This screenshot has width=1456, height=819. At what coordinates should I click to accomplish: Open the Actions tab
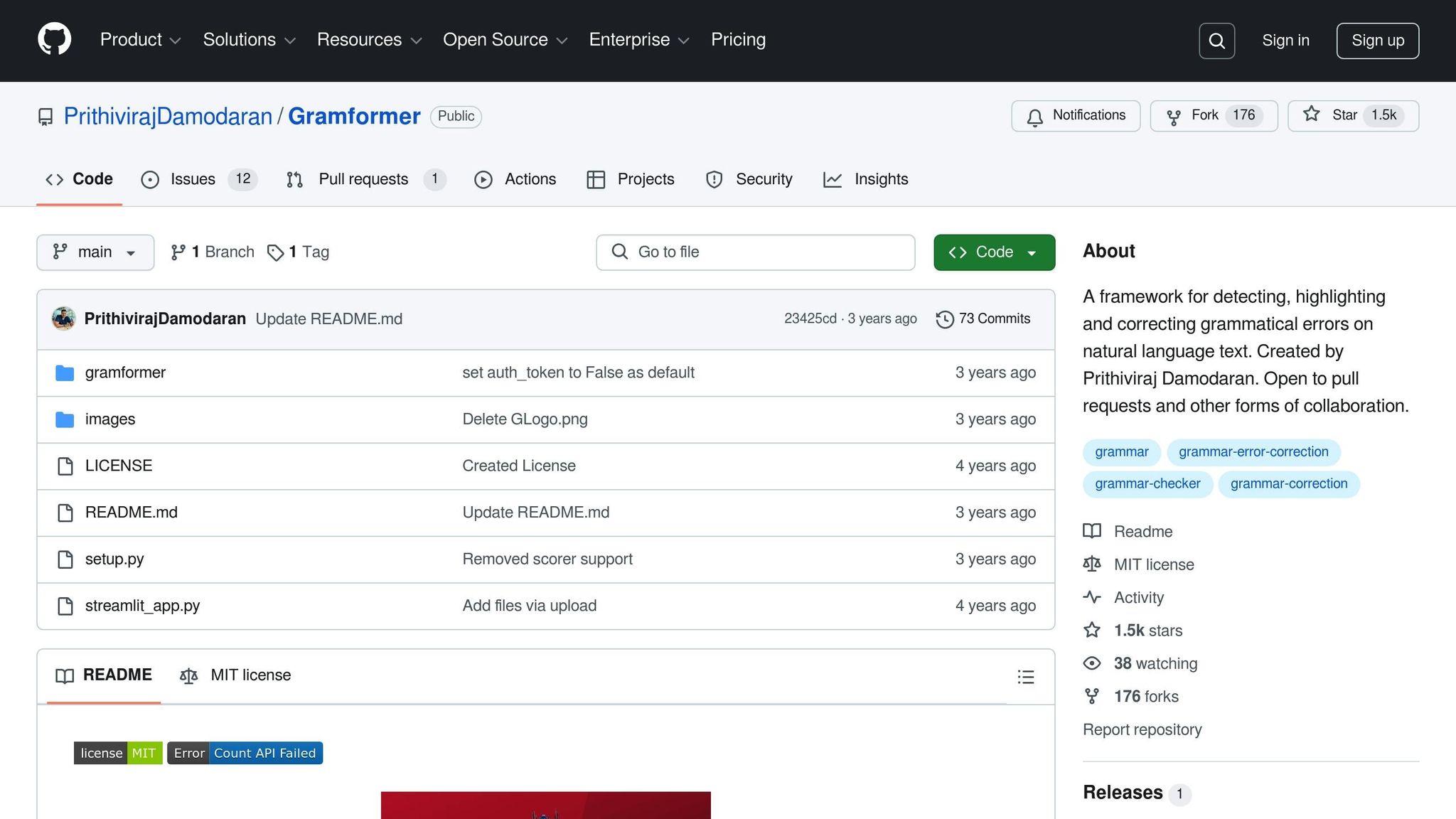[x=529, y=179]
